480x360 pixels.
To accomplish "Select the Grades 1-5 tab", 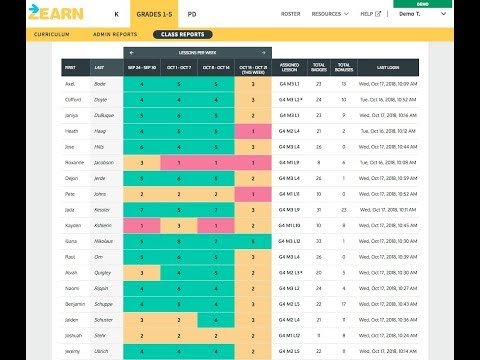I will coord(154,14).
